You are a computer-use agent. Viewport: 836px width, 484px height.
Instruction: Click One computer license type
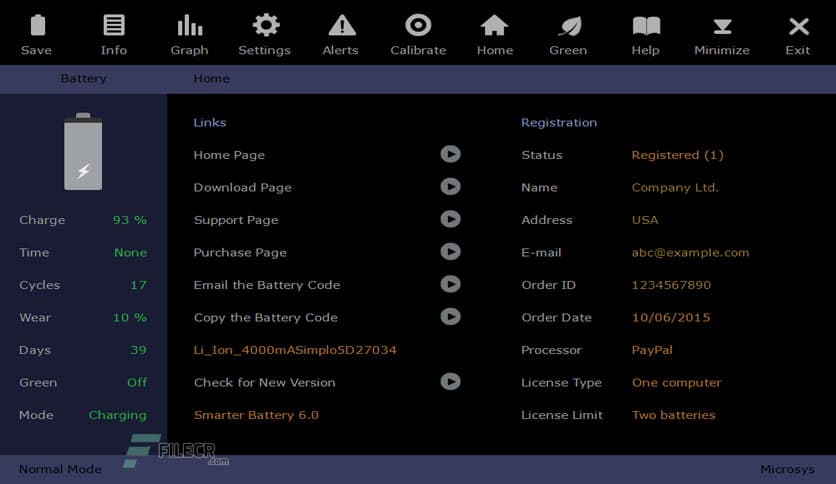point(677,383)
